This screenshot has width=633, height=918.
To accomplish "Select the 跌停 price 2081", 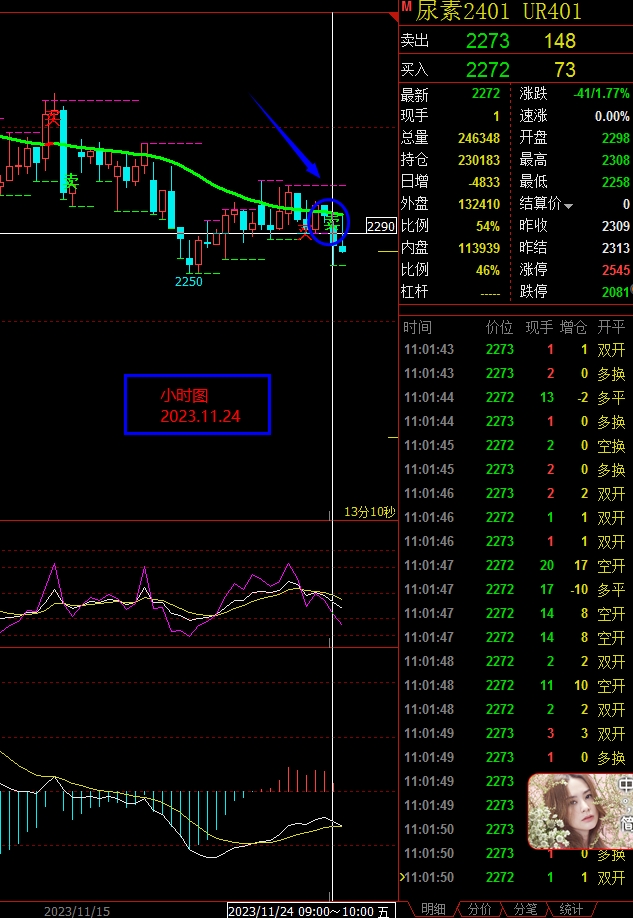I will point(616,292).
